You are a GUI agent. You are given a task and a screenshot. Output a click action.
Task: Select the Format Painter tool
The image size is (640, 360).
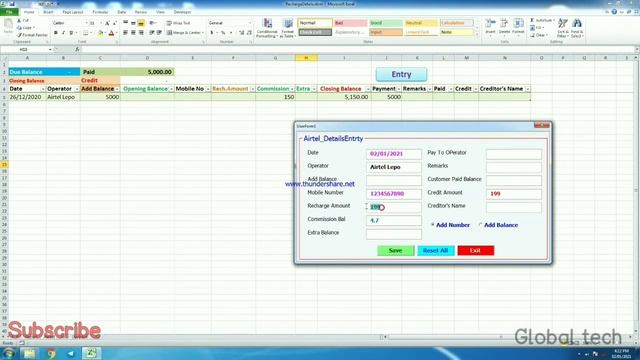[33, 35]
